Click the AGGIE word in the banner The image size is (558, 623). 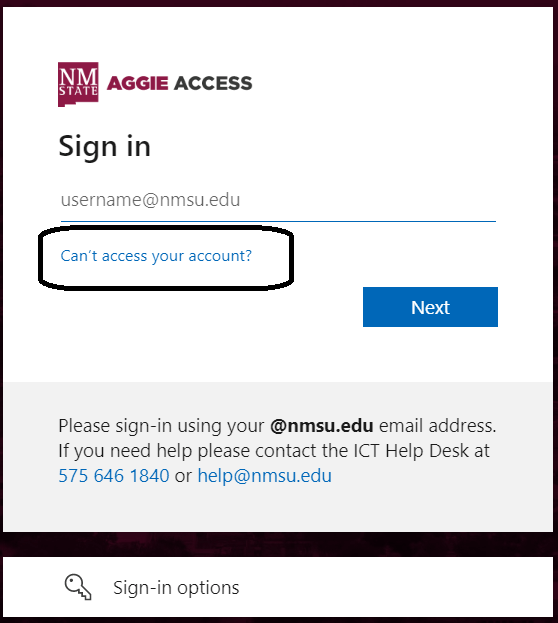pos(138,83)
